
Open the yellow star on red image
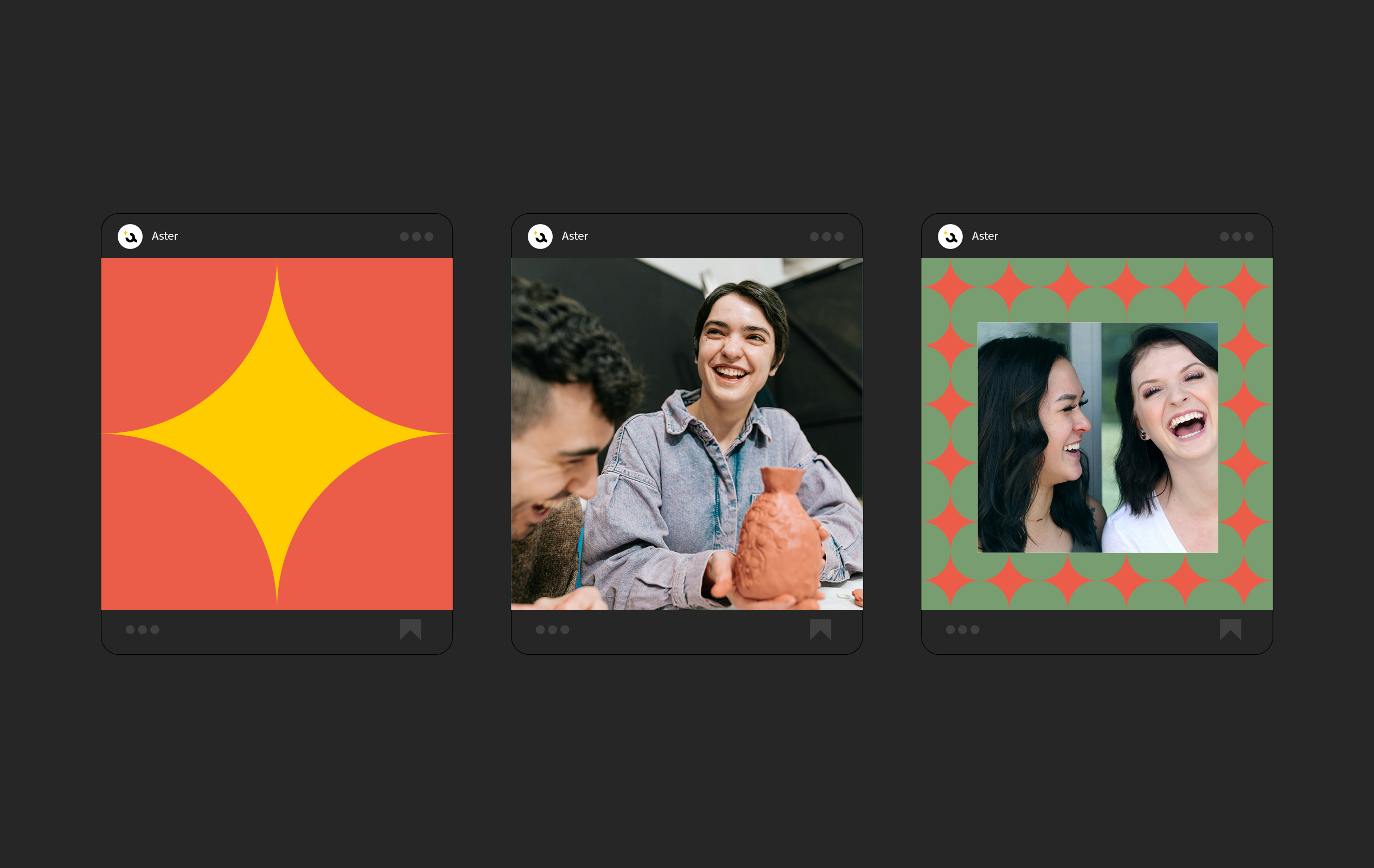pos(277,433)
